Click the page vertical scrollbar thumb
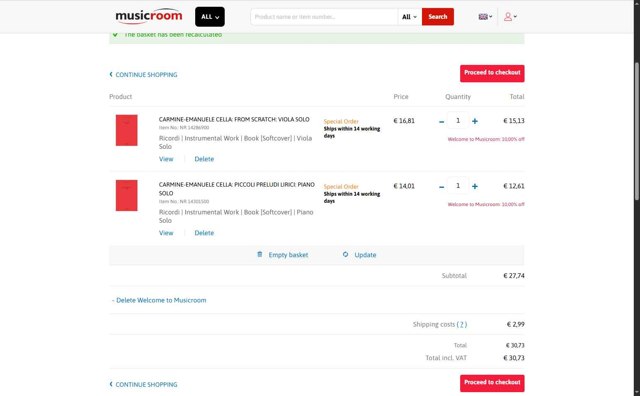Viewport: 640px width, 396px height. click(x=637, y=131)
